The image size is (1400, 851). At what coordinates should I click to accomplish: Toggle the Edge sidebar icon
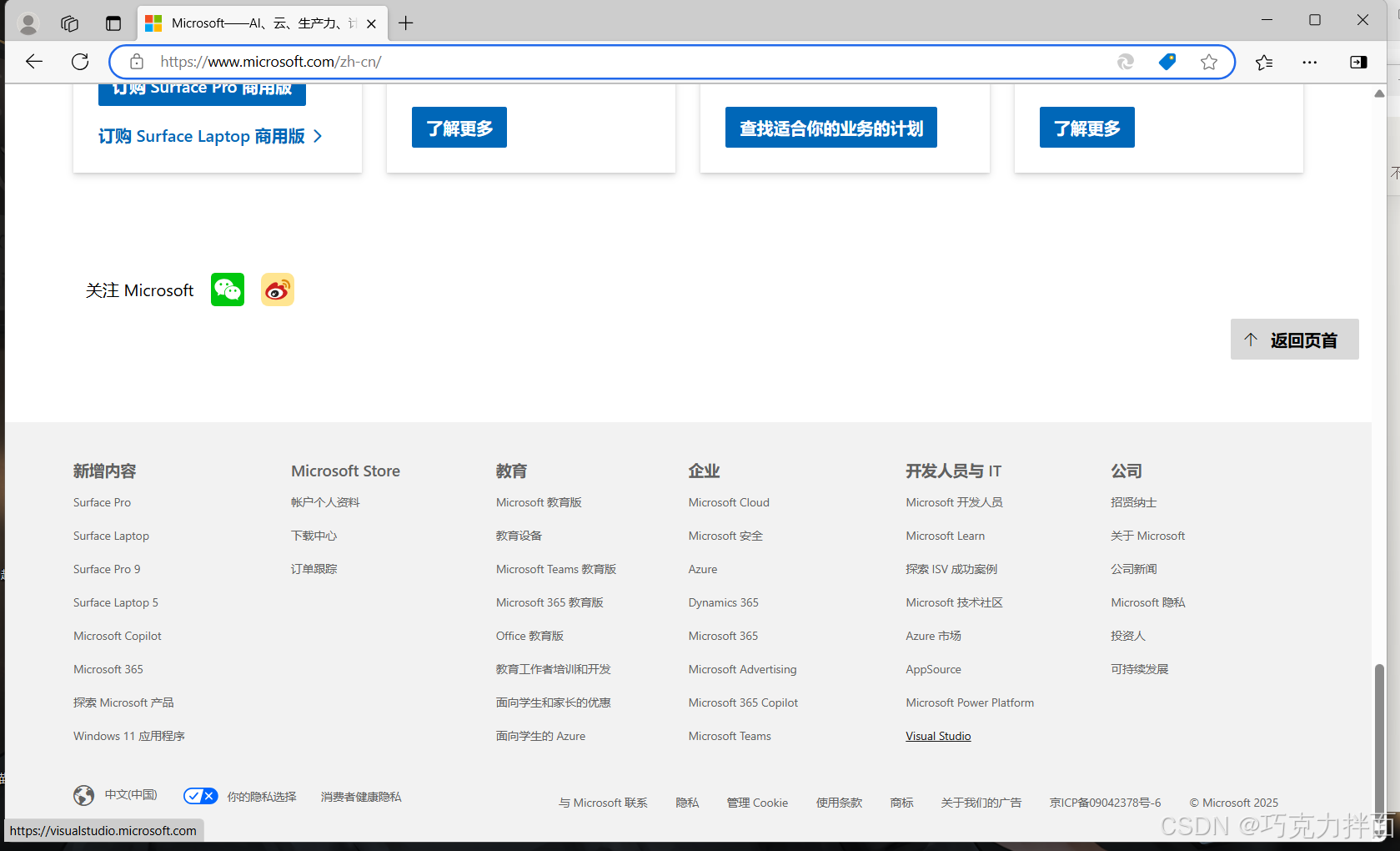1358,62
